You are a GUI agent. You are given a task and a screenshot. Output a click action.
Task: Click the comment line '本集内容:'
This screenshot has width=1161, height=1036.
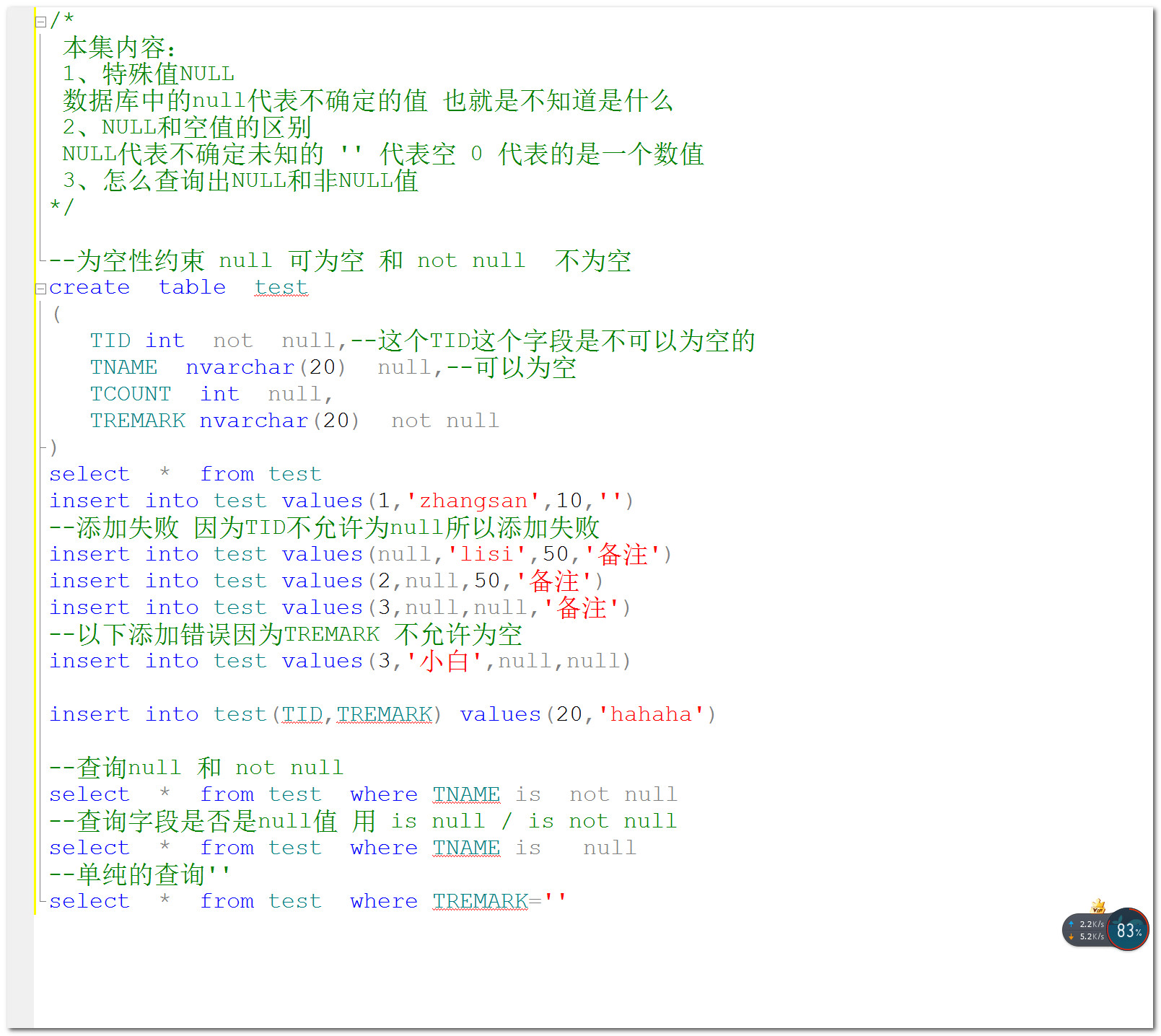119,48
